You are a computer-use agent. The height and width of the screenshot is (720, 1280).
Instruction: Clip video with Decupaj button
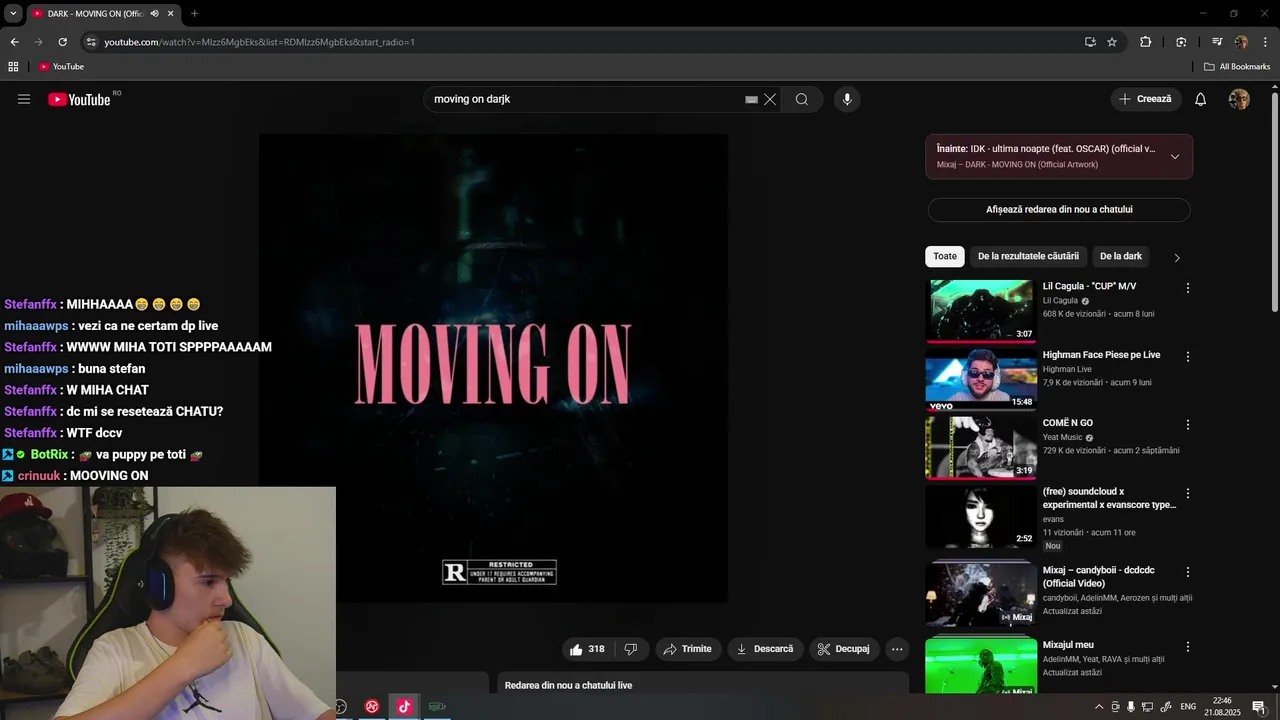coord(844,649)
